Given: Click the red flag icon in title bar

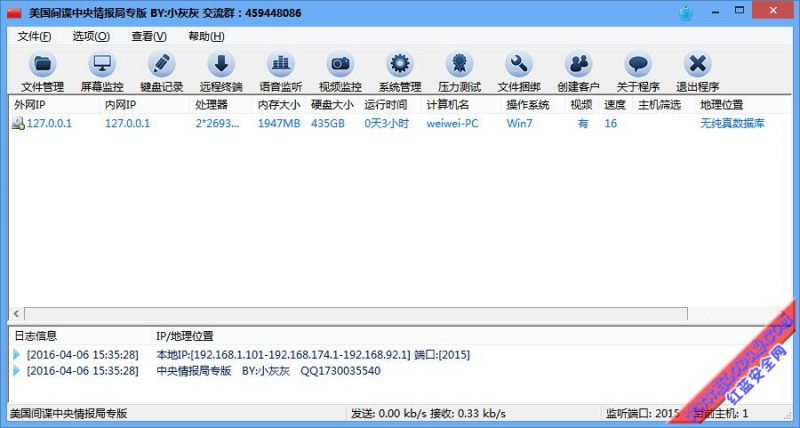Looking at the screenshot, I should 14,12.
